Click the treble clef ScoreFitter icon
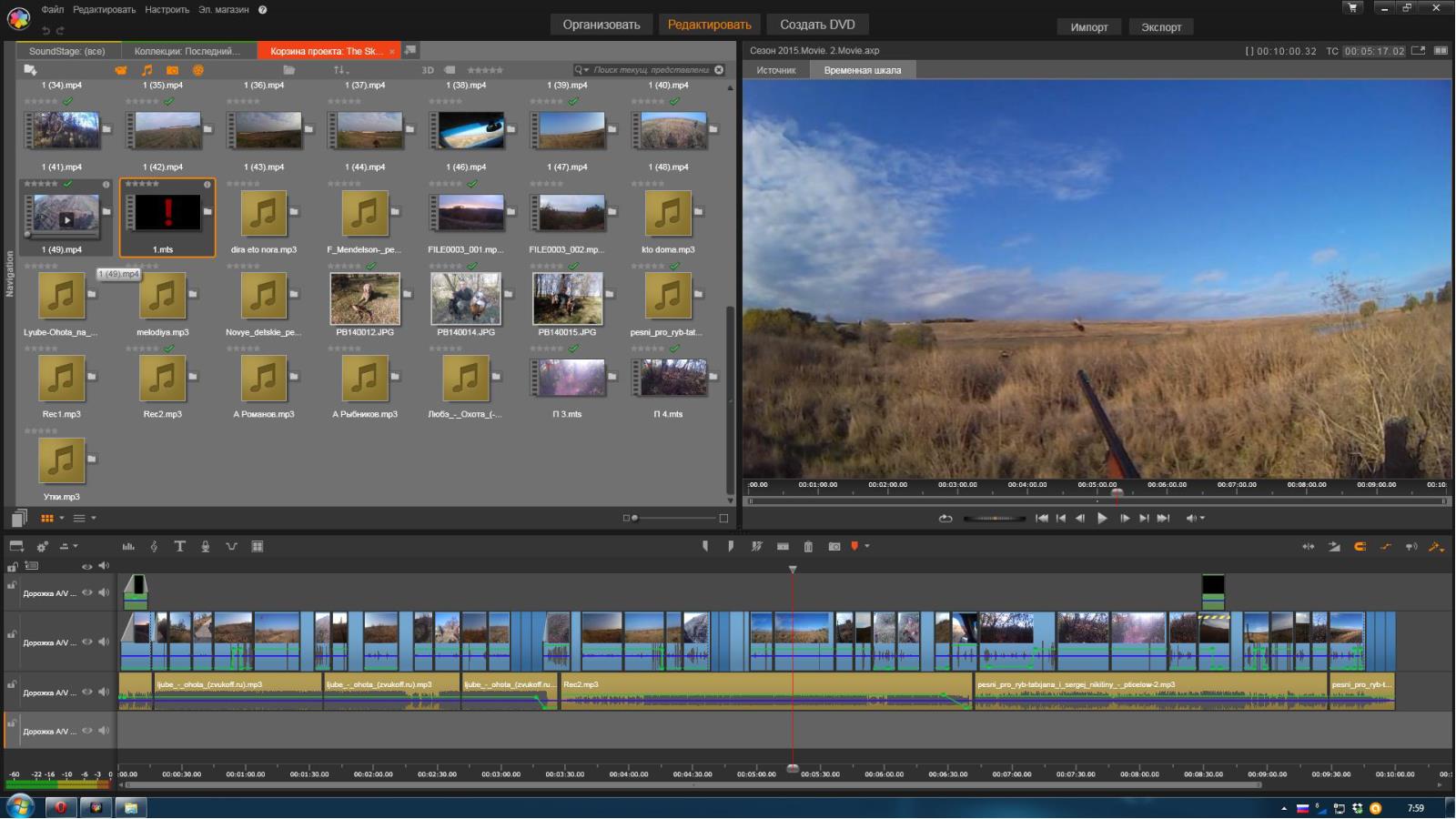Viewport: 1456px width, 819px height. coord(154,546)
